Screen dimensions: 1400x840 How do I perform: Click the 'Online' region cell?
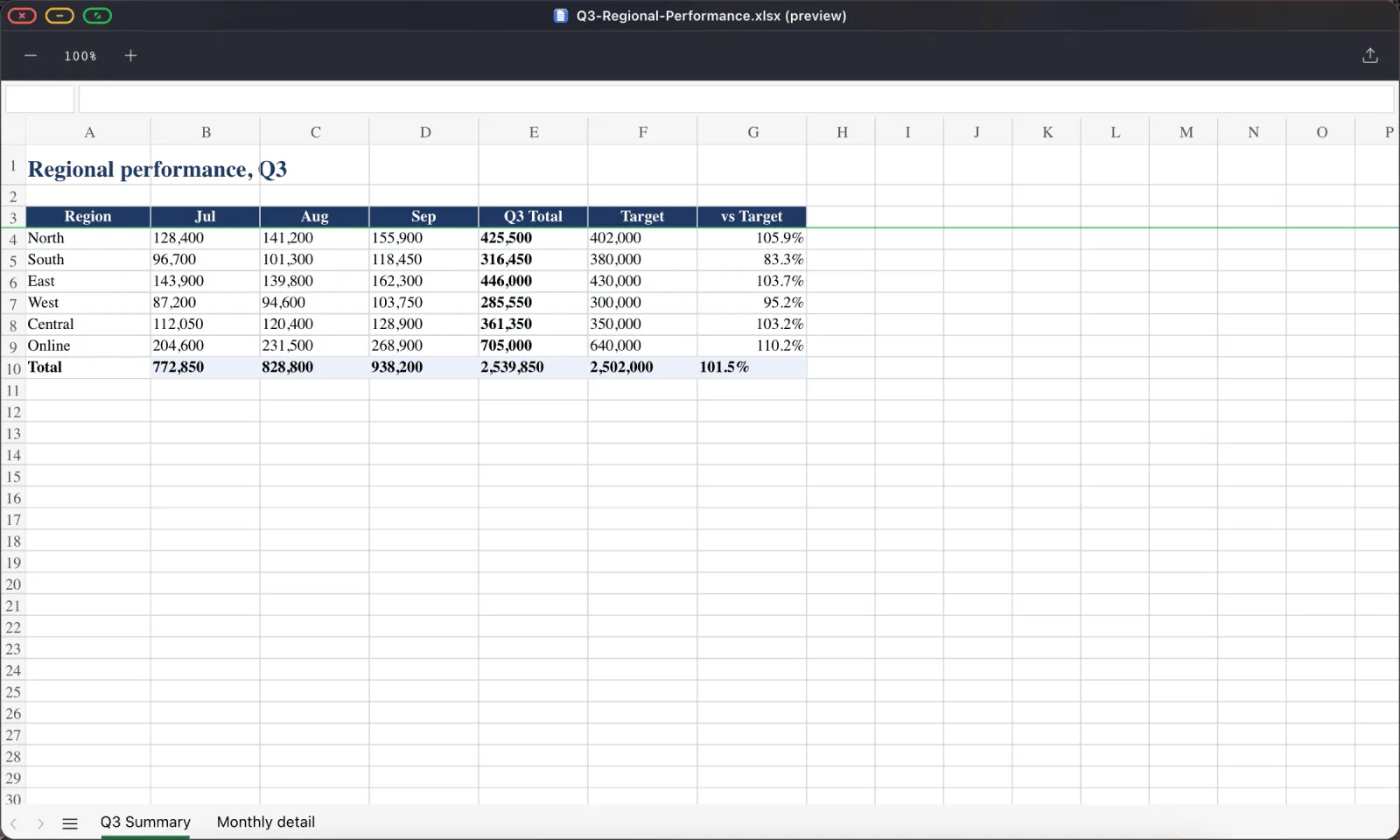[x=88, y=346]
